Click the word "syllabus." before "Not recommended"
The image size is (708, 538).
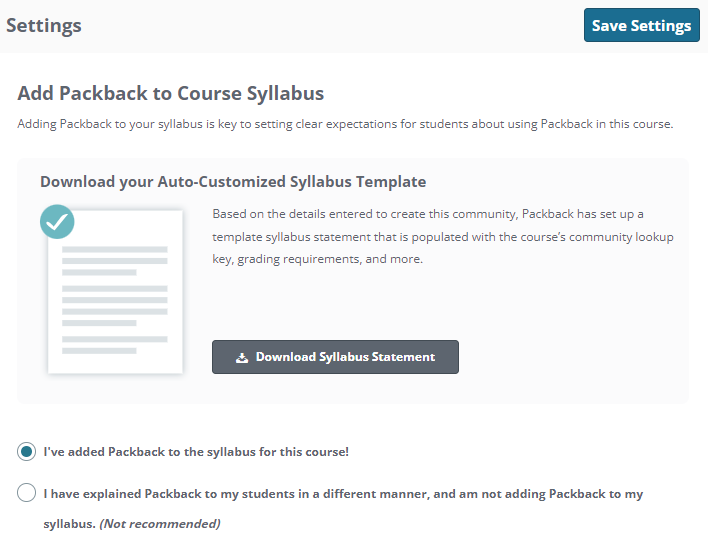point(69,523)
